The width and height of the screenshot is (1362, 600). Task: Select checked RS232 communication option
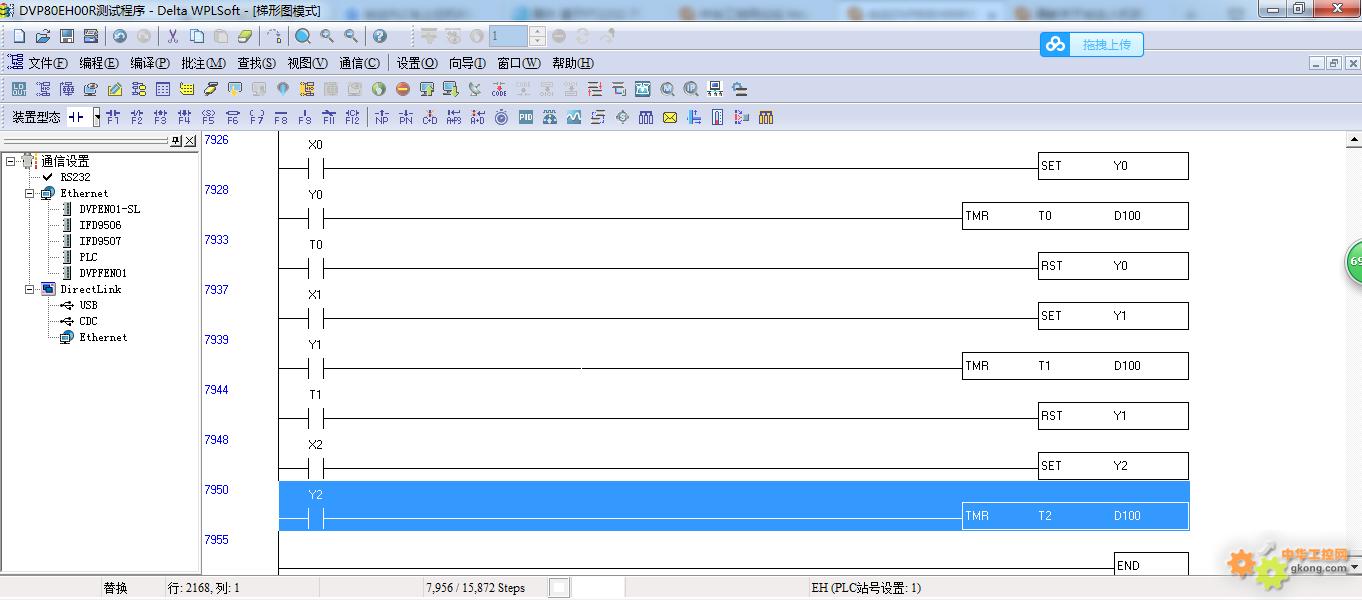pyautogui.click(x=74, y=177)
